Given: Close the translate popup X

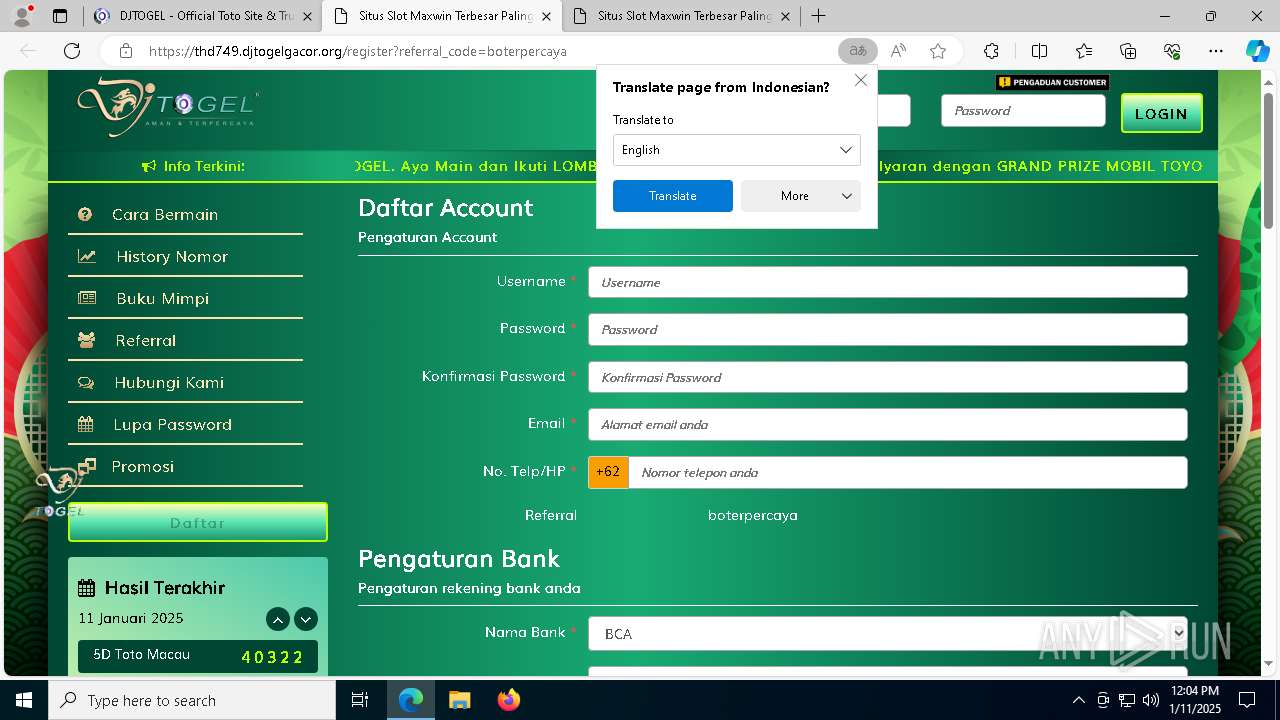Looking at the screenshot, I should coord(860,80).
